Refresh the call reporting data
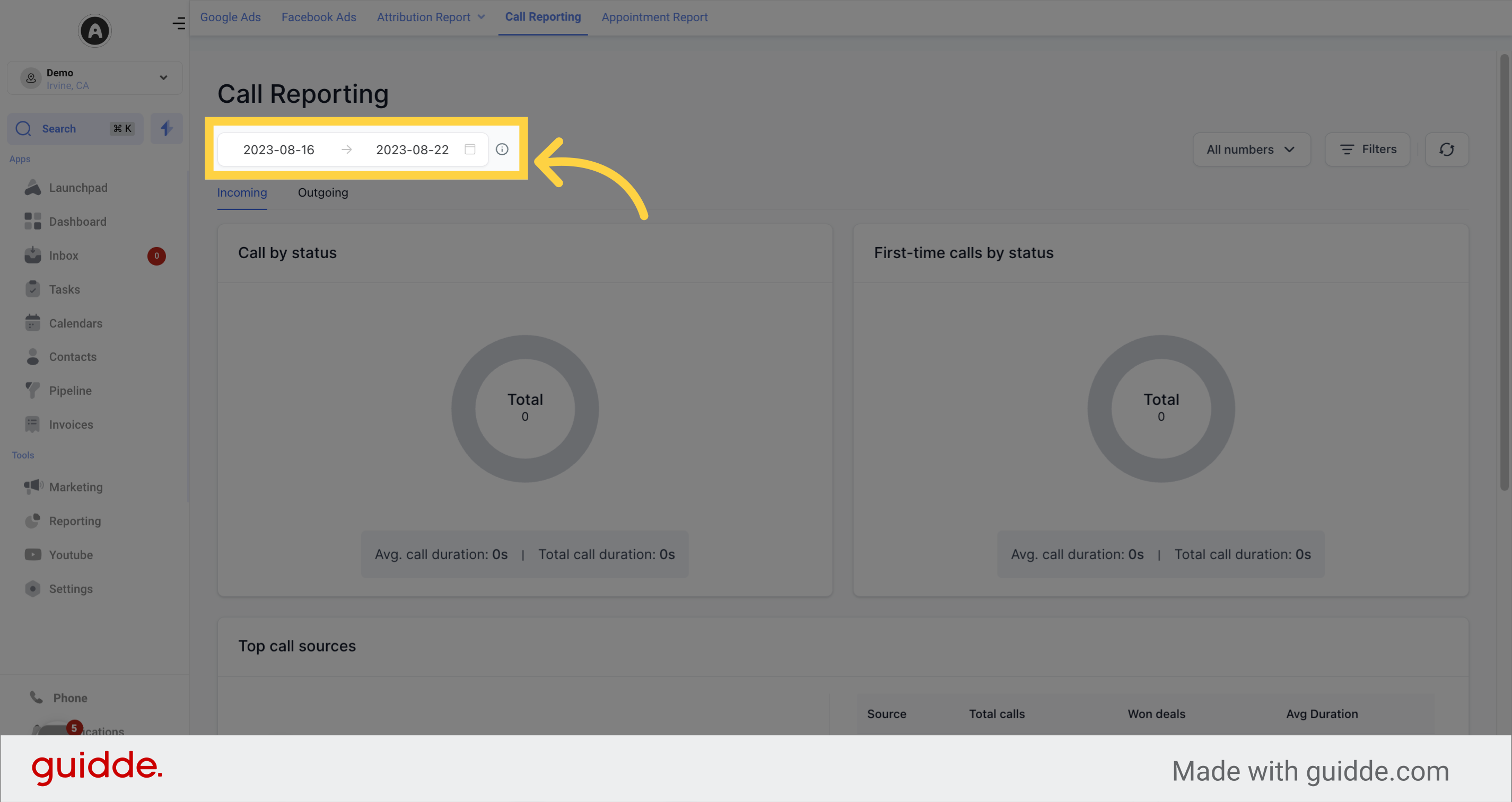The image size is (1512, 802). pos(1446,149)
